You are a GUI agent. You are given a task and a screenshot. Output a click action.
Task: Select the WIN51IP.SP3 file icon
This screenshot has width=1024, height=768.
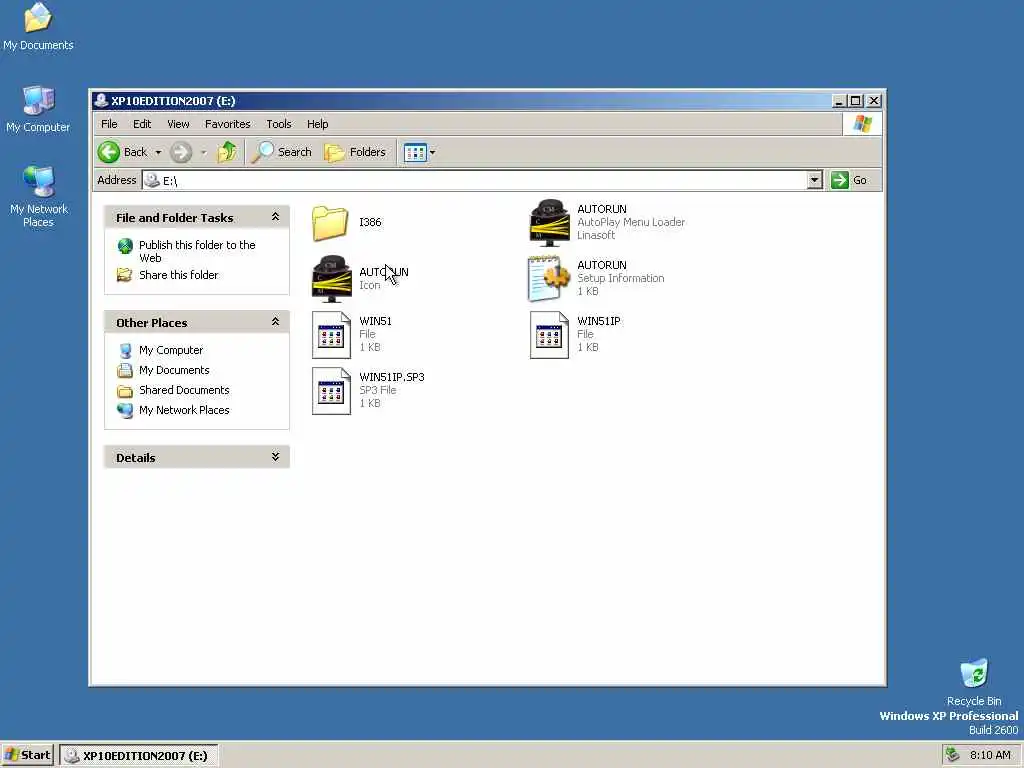tap(331, 391)
